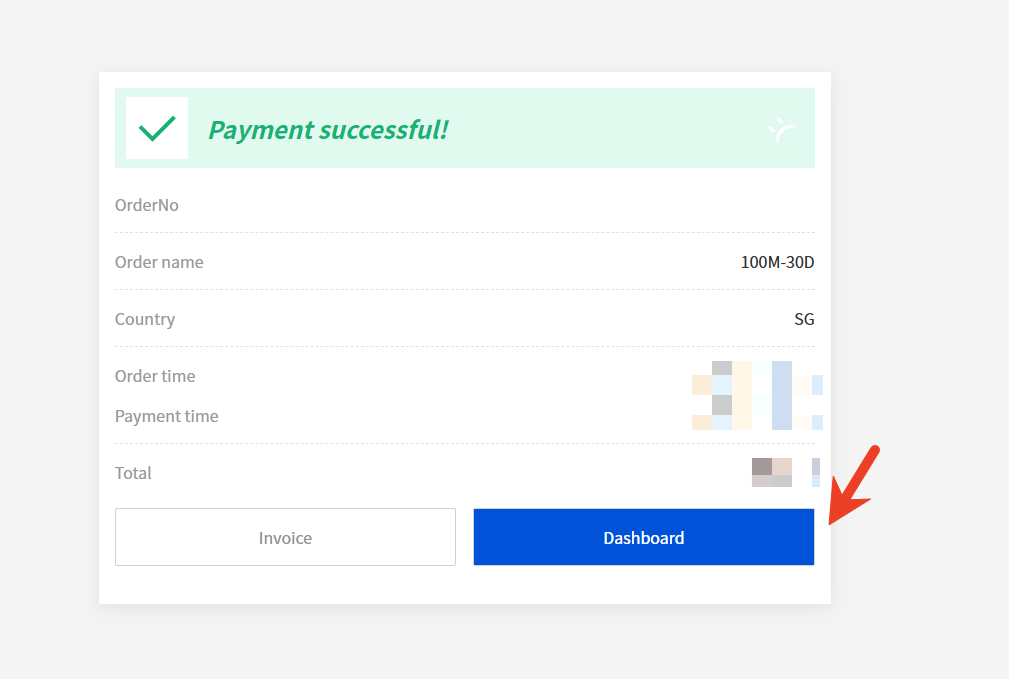Click the empty OrderNo value area
The image size is (1009, 679).
[700, 205]
